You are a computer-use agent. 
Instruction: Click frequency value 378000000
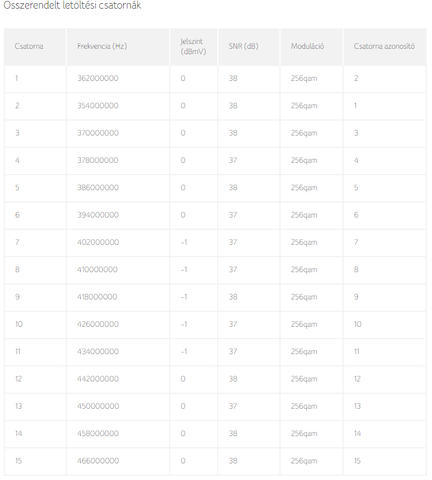[x=98, y=160]
